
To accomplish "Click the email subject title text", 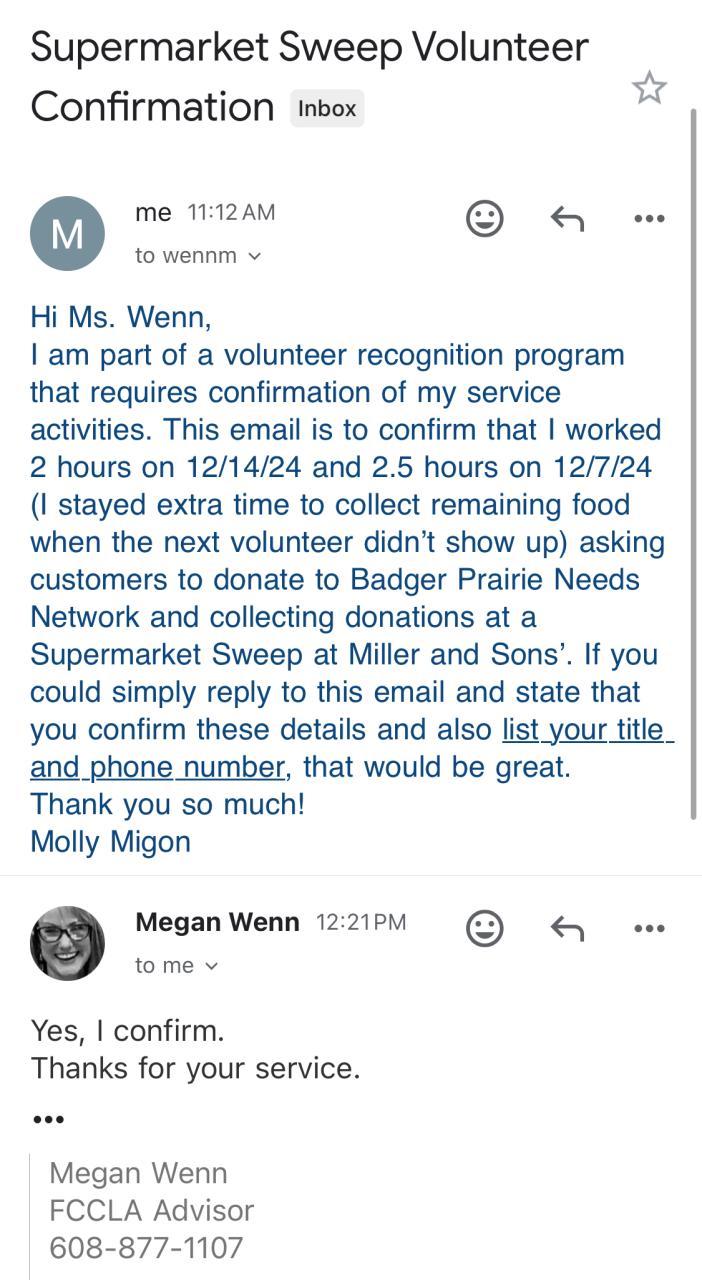I will point(309,76).
